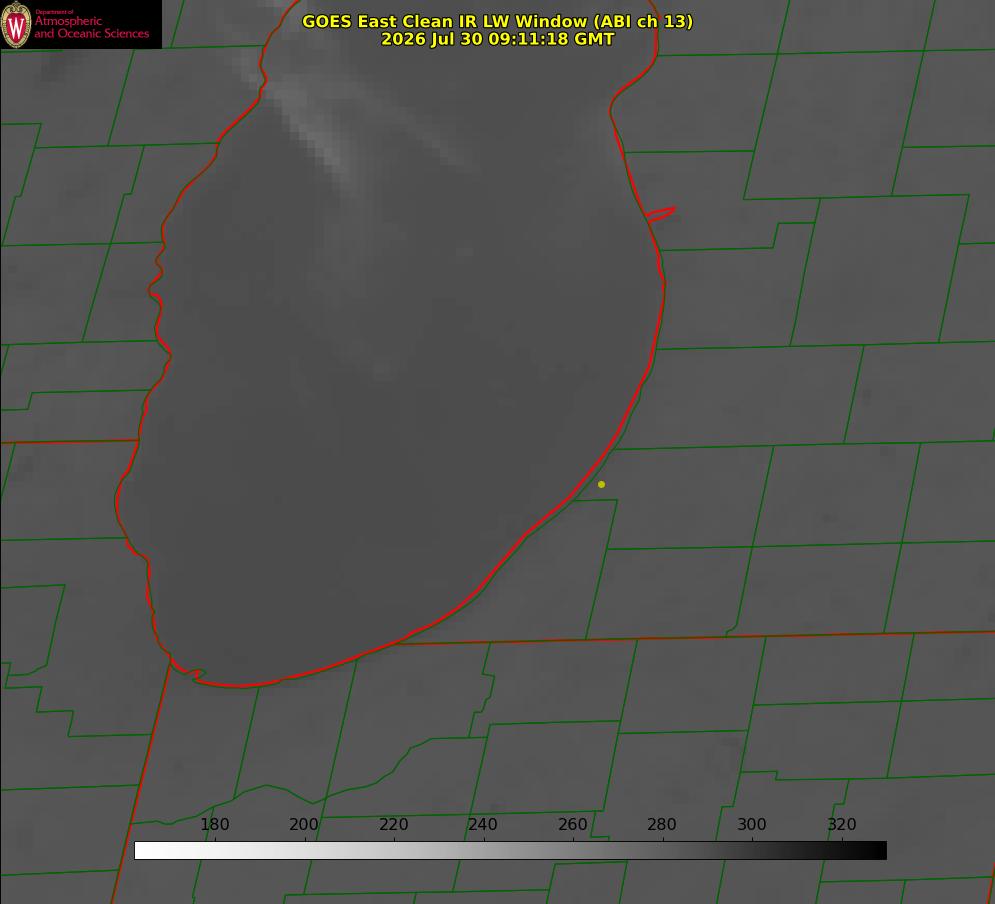Click the yellow dot location marker
This screenshot has width=995, height=904.
tap(601, 484)
